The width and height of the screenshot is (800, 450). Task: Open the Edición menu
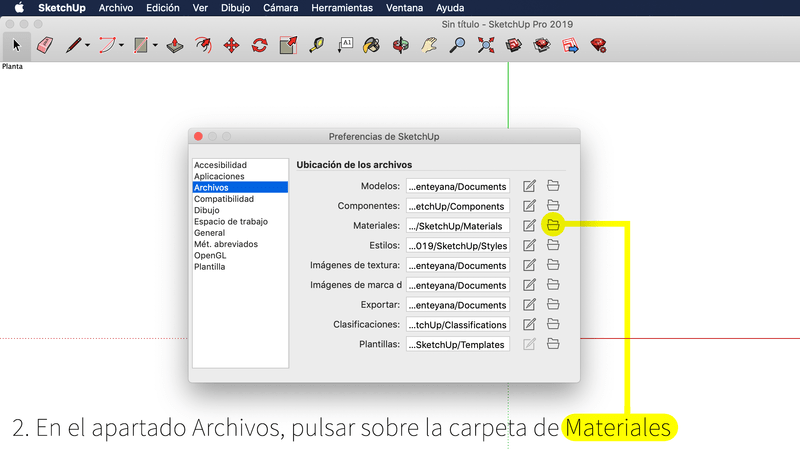point(163,8)
